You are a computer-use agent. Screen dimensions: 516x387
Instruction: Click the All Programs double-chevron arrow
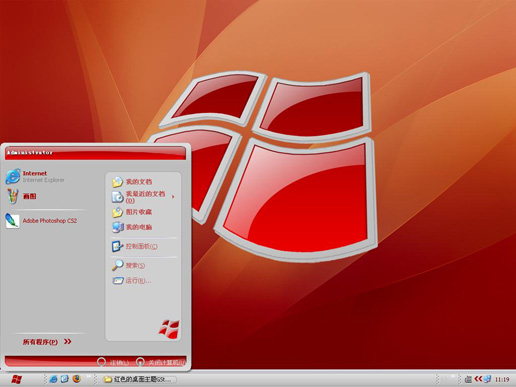[68, 341]
